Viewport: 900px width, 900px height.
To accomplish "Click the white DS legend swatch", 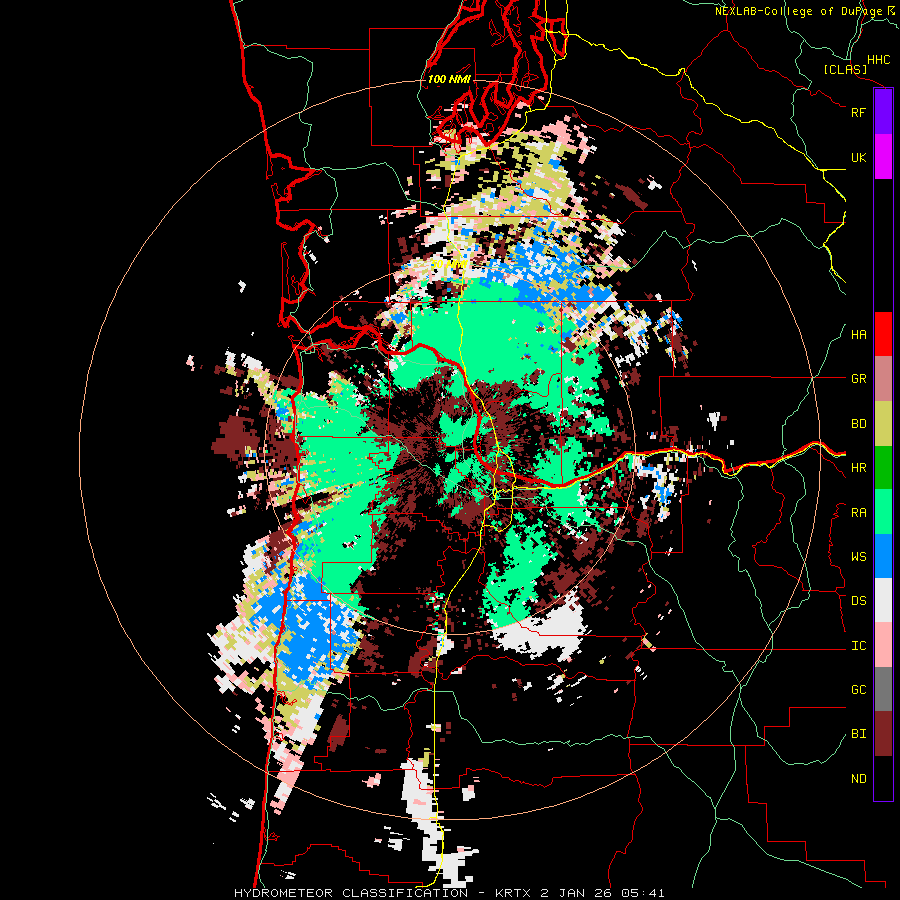I will [883, 600].
